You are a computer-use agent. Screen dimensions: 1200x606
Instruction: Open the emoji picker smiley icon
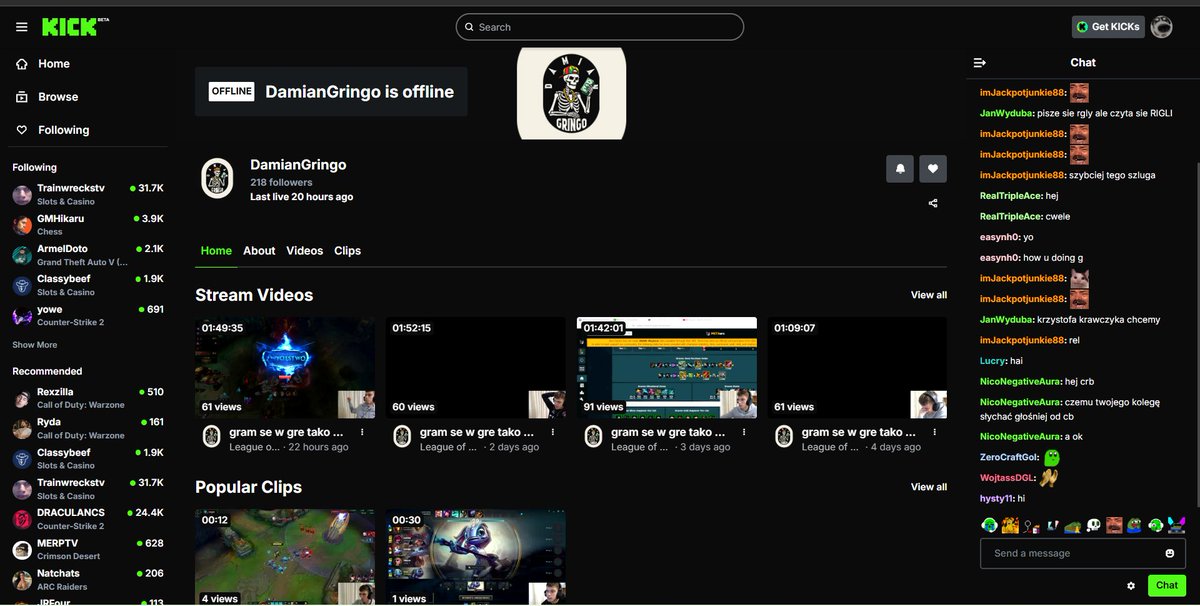click(x=1170, y=553)
